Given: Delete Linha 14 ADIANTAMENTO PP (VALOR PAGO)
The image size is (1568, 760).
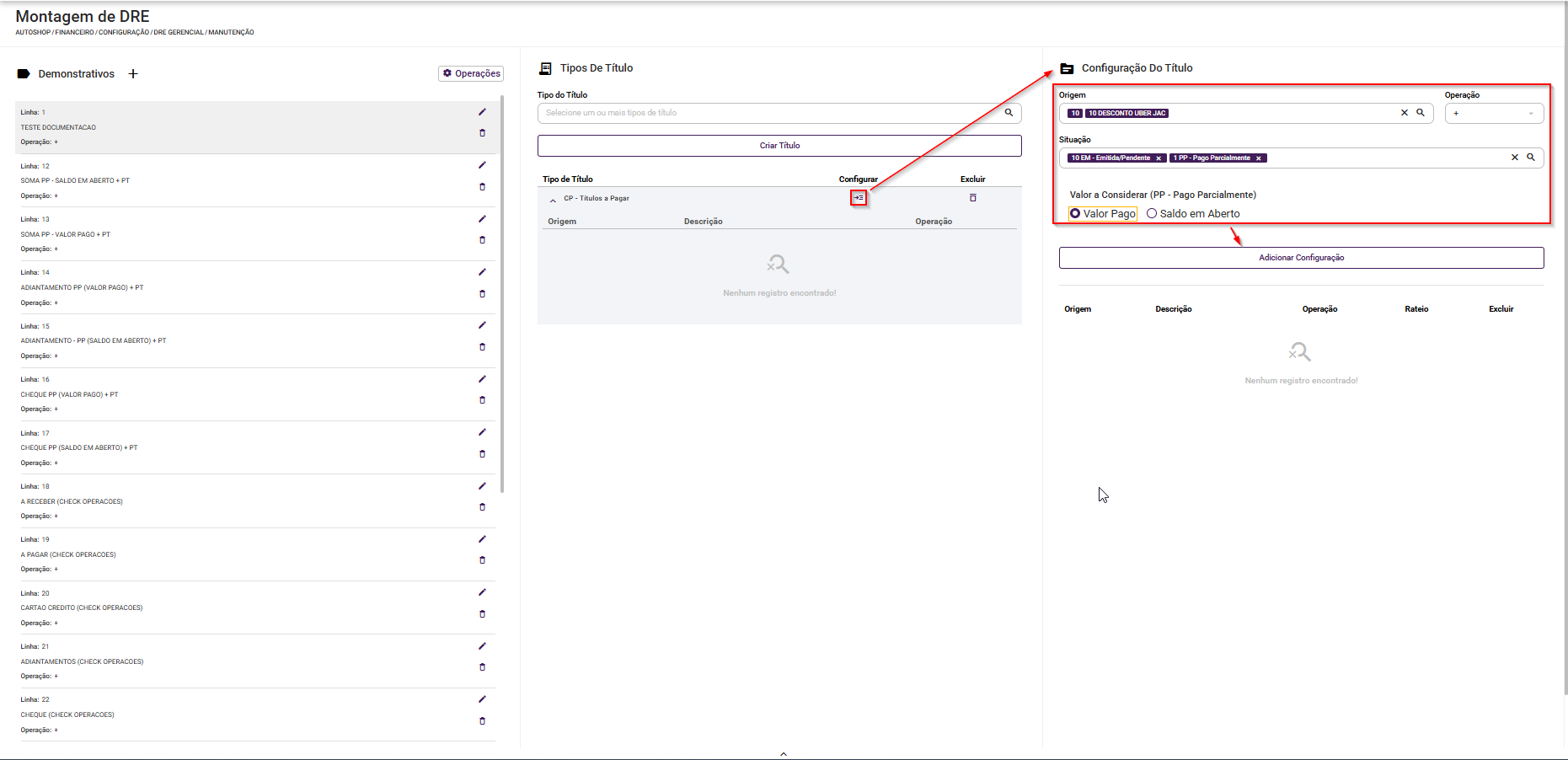Looking at the screenshot, I should coord(482,294).
